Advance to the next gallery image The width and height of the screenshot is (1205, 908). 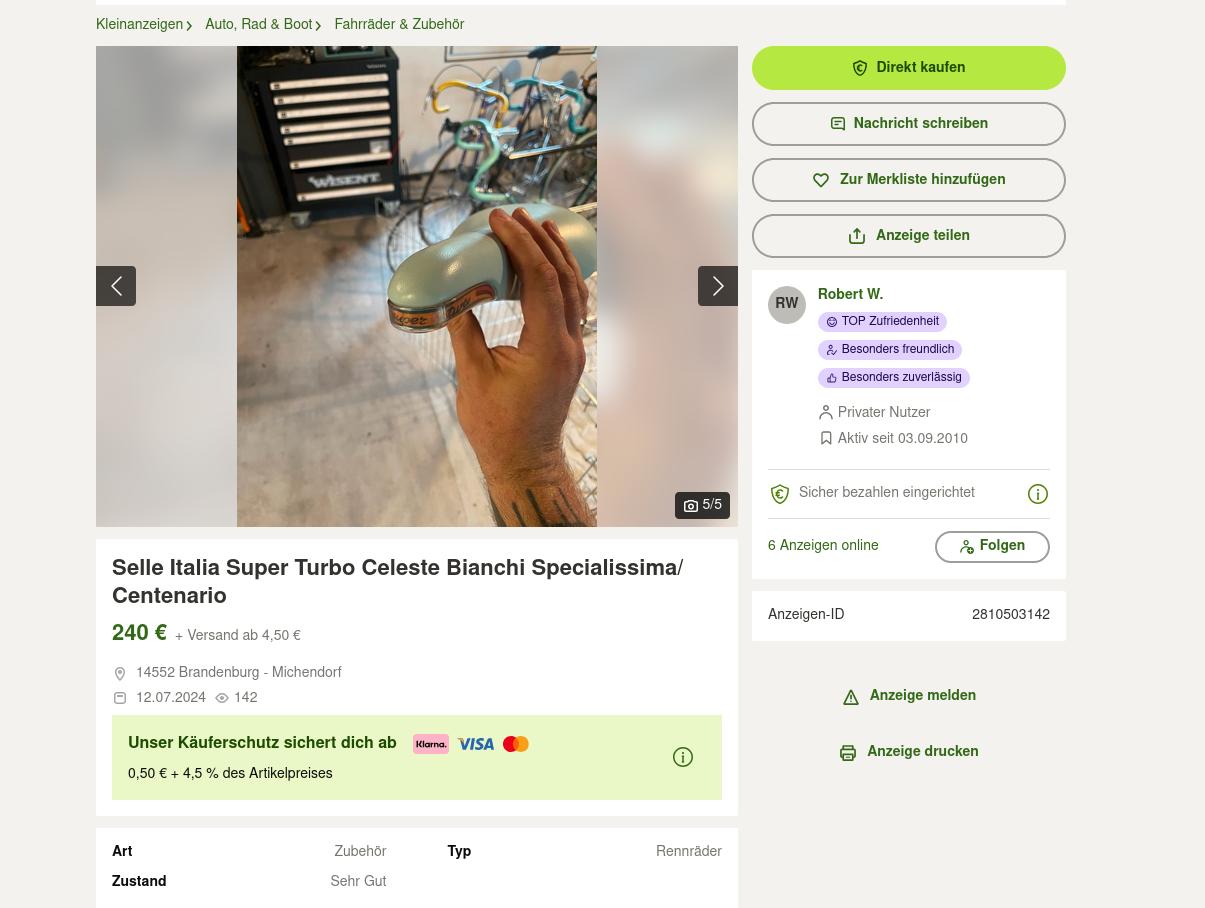click(717, 286)
